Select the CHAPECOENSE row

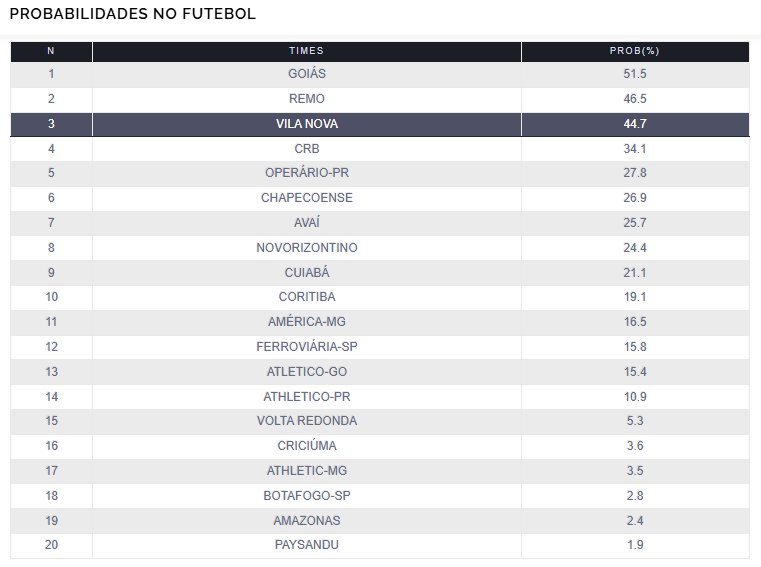(x=380, y=198)
